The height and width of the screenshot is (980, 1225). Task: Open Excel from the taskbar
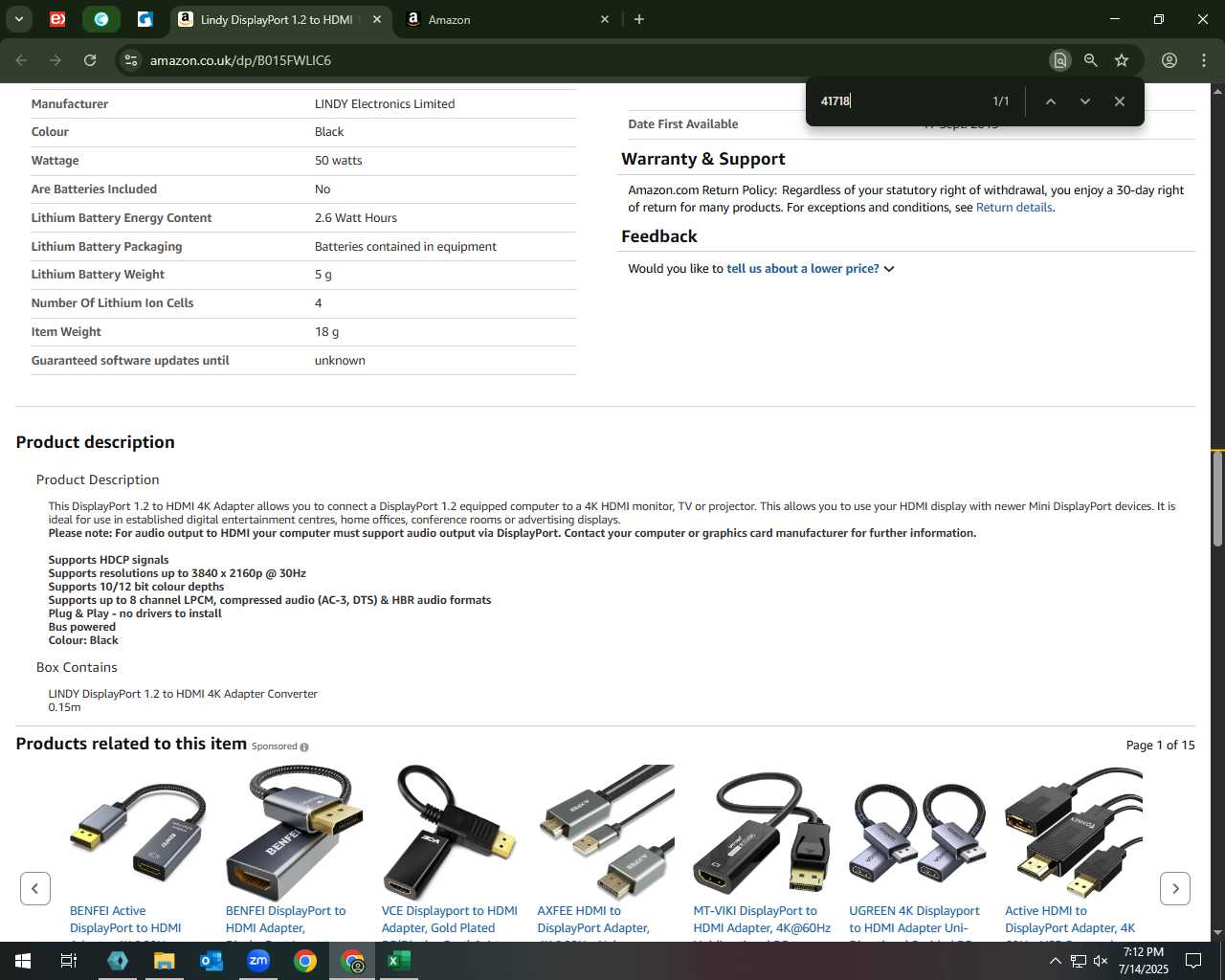click(x=399, y=961)
